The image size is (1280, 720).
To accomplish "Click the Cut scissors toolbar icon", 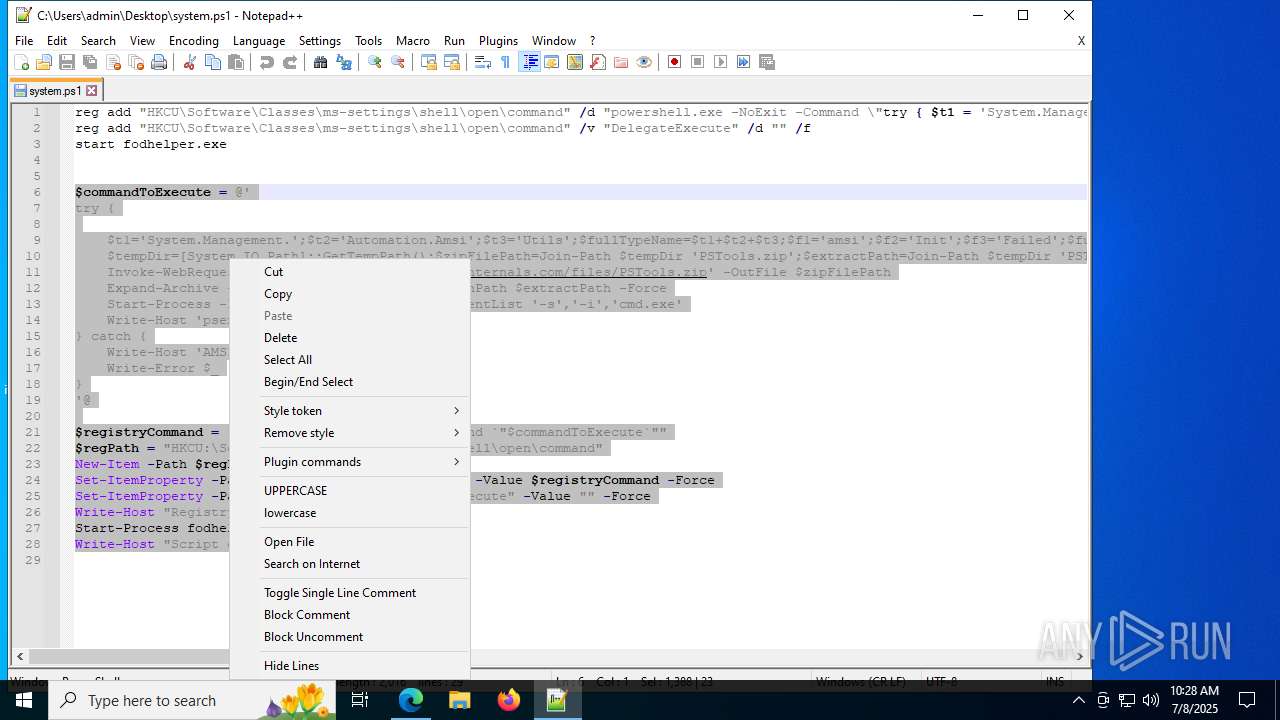I will [189, 62].
